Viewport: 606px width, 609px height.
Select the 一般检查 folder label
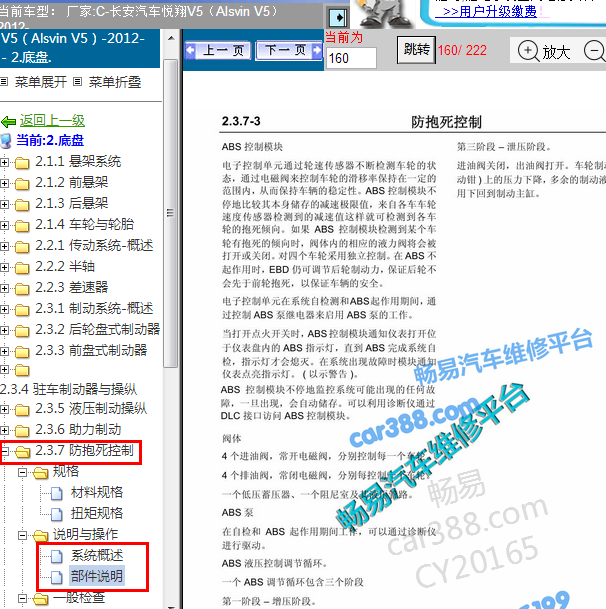point(79,598)
